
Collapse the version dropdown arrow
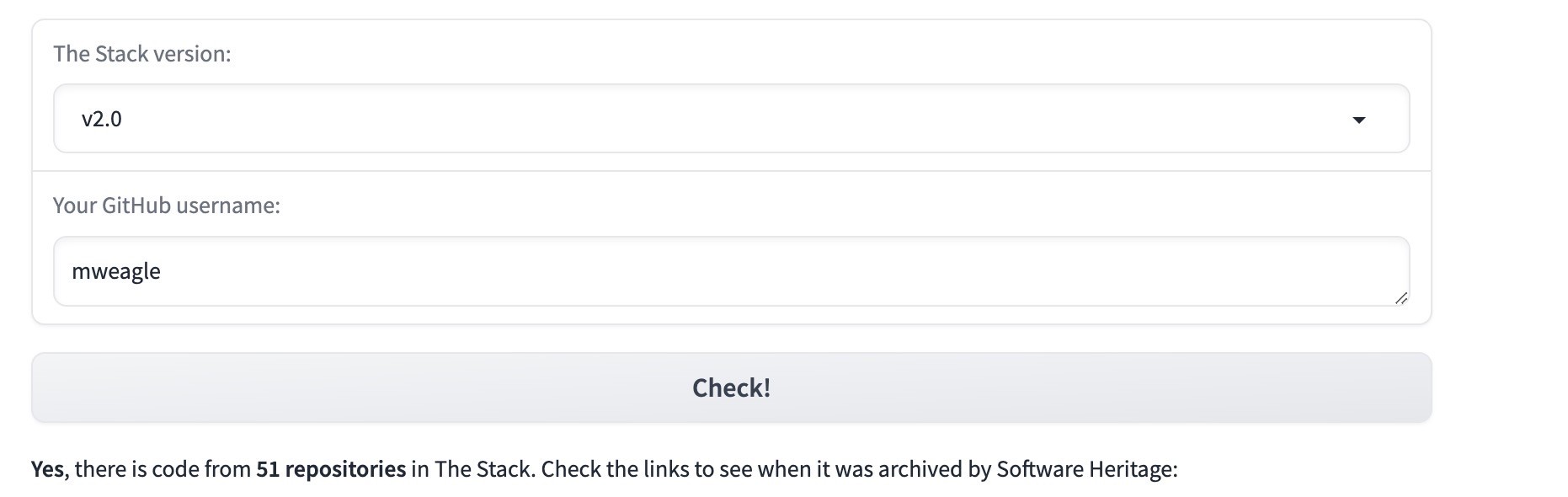(1359, 120)
